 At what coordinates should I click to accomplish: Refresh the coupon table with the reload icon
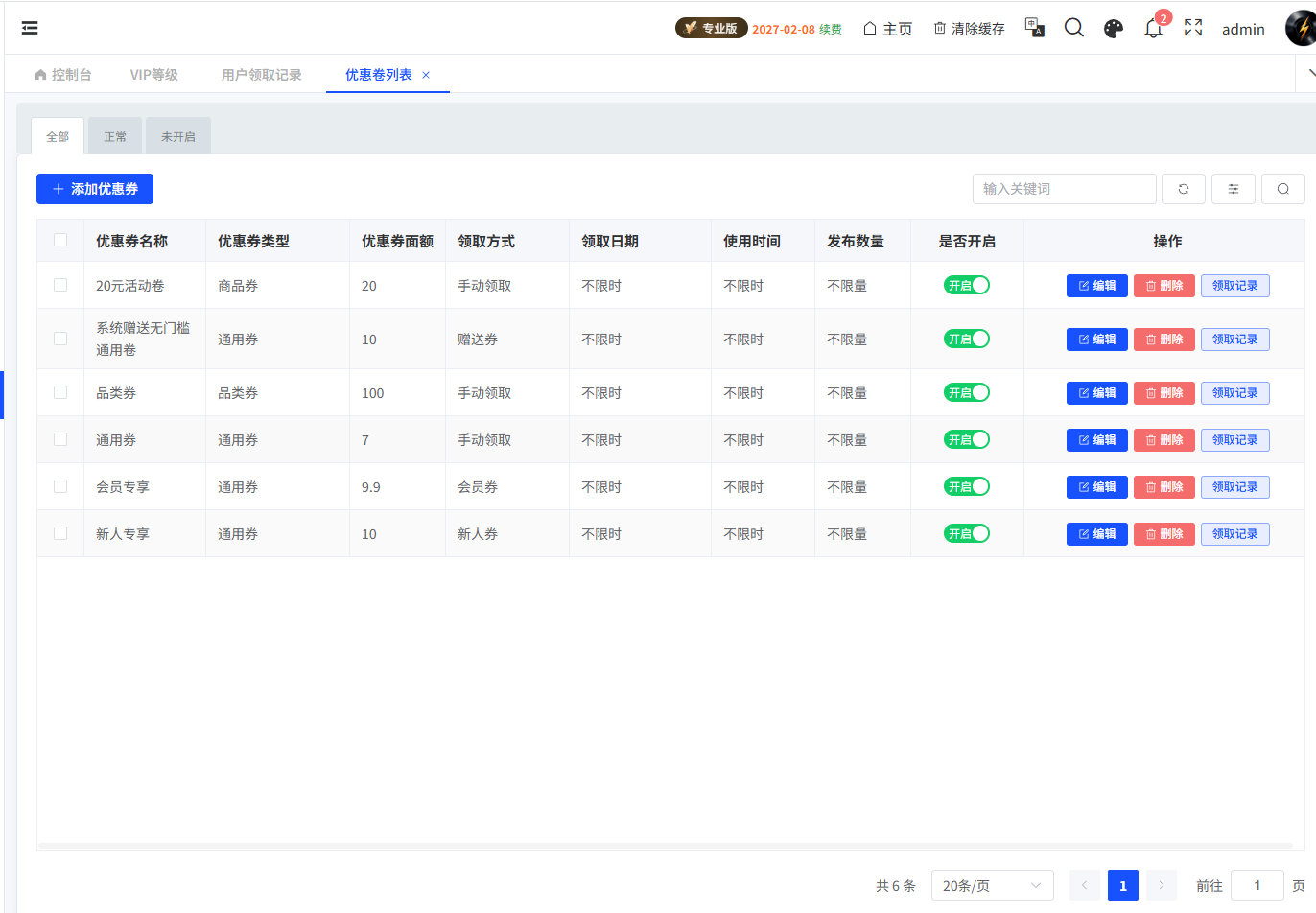coord(1183,188)
